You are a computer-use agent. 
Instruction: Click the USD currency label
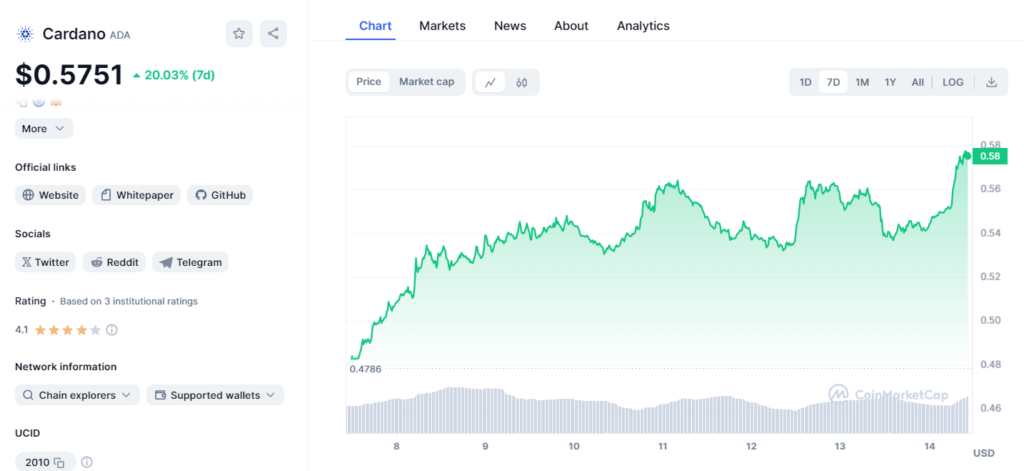tap(984, 453)
